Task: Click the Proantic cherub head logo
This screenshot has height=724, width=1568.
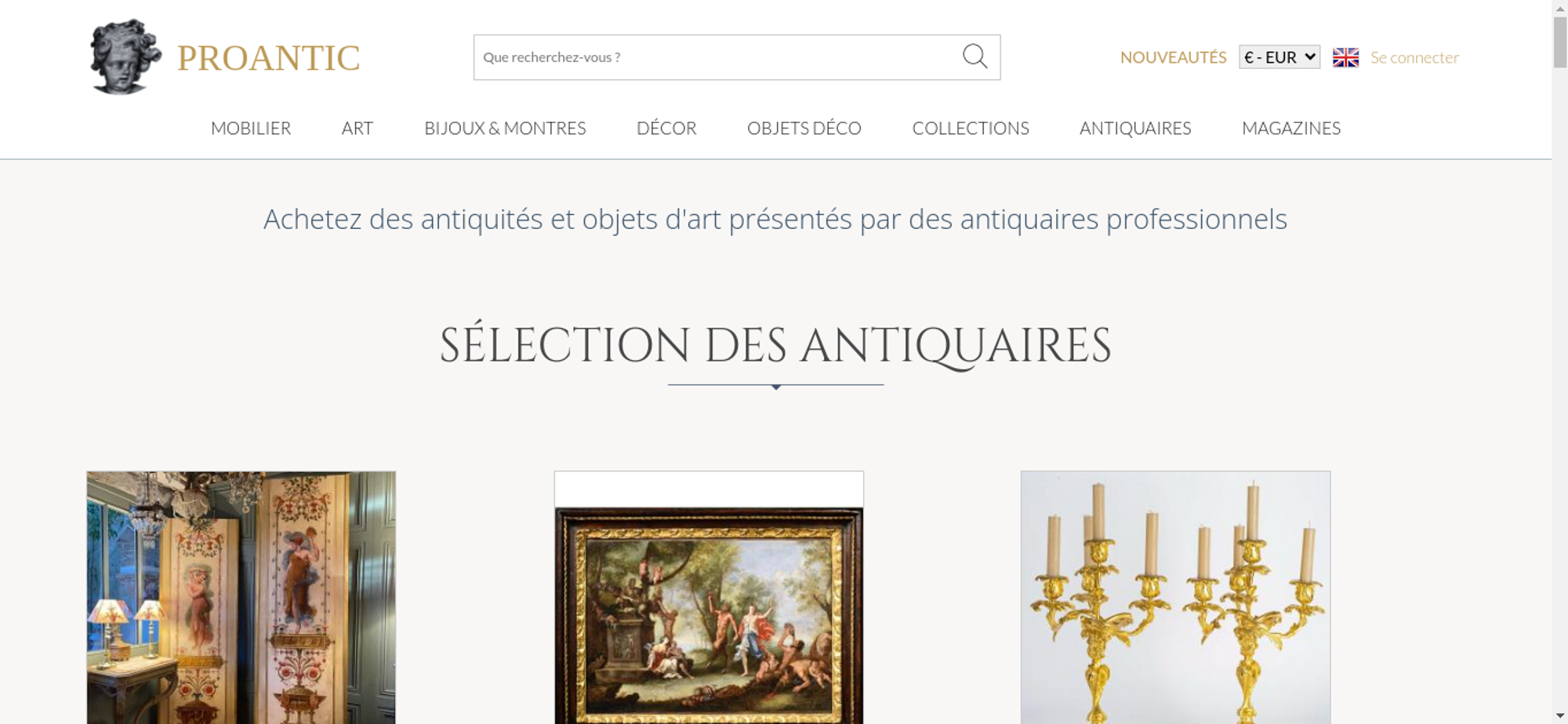Action: [x=125, y=56]
